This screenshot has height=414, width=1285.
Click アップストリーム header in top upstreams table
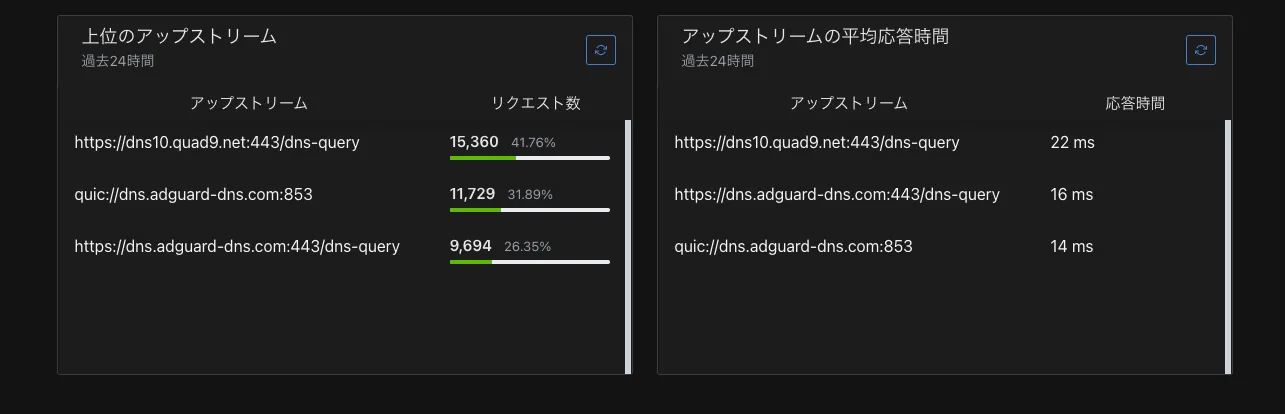[x=249, y=103]
